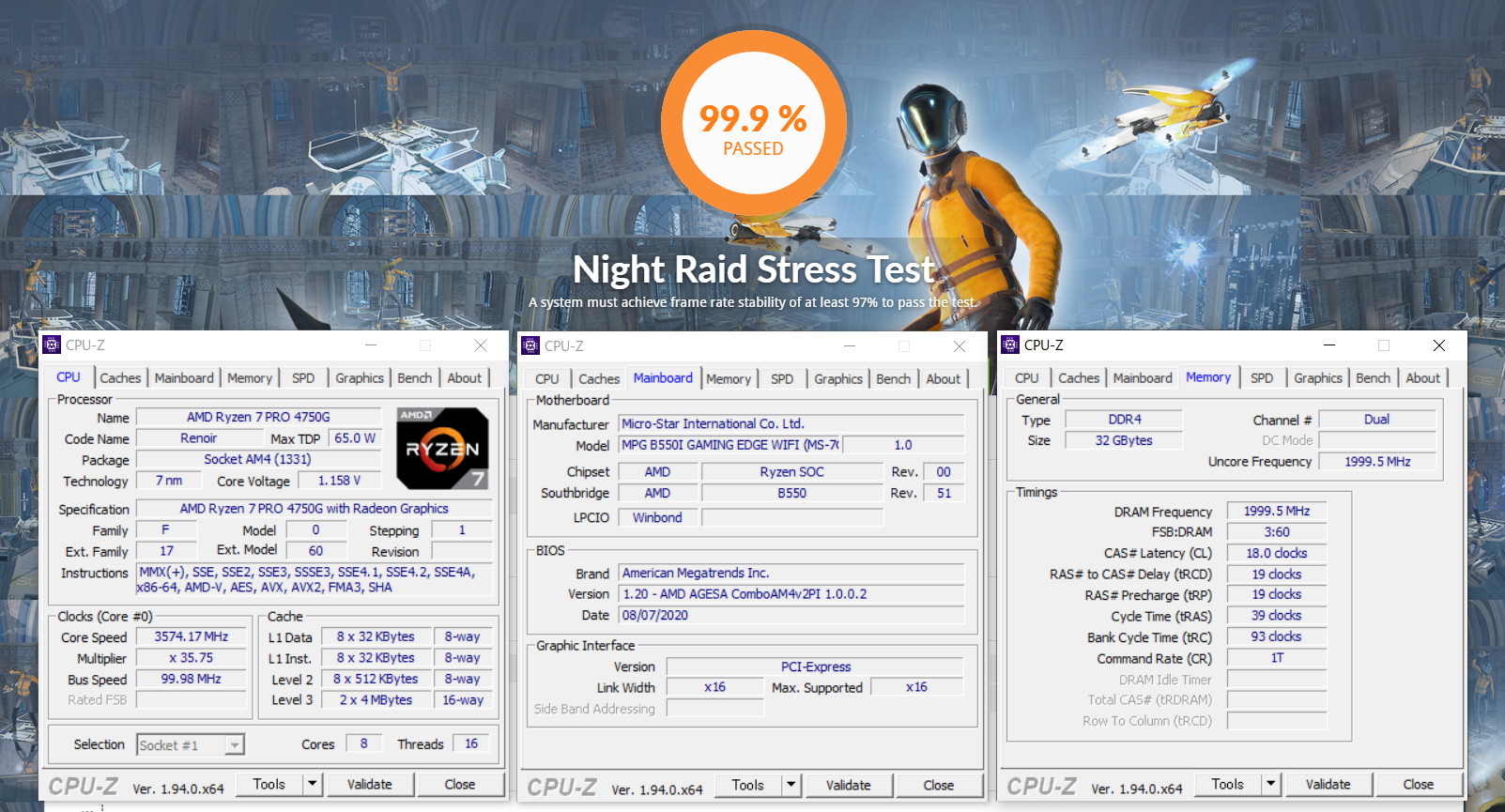The height and width of the screenshot is (812, 1505).
Task: Open Caches tab in right CPU-Z window
Action: [x=1079, y=378]
